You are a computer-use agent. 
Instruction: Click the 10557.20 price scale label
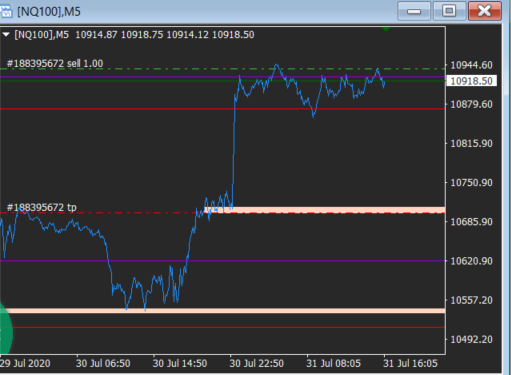[x=471, y=300]
